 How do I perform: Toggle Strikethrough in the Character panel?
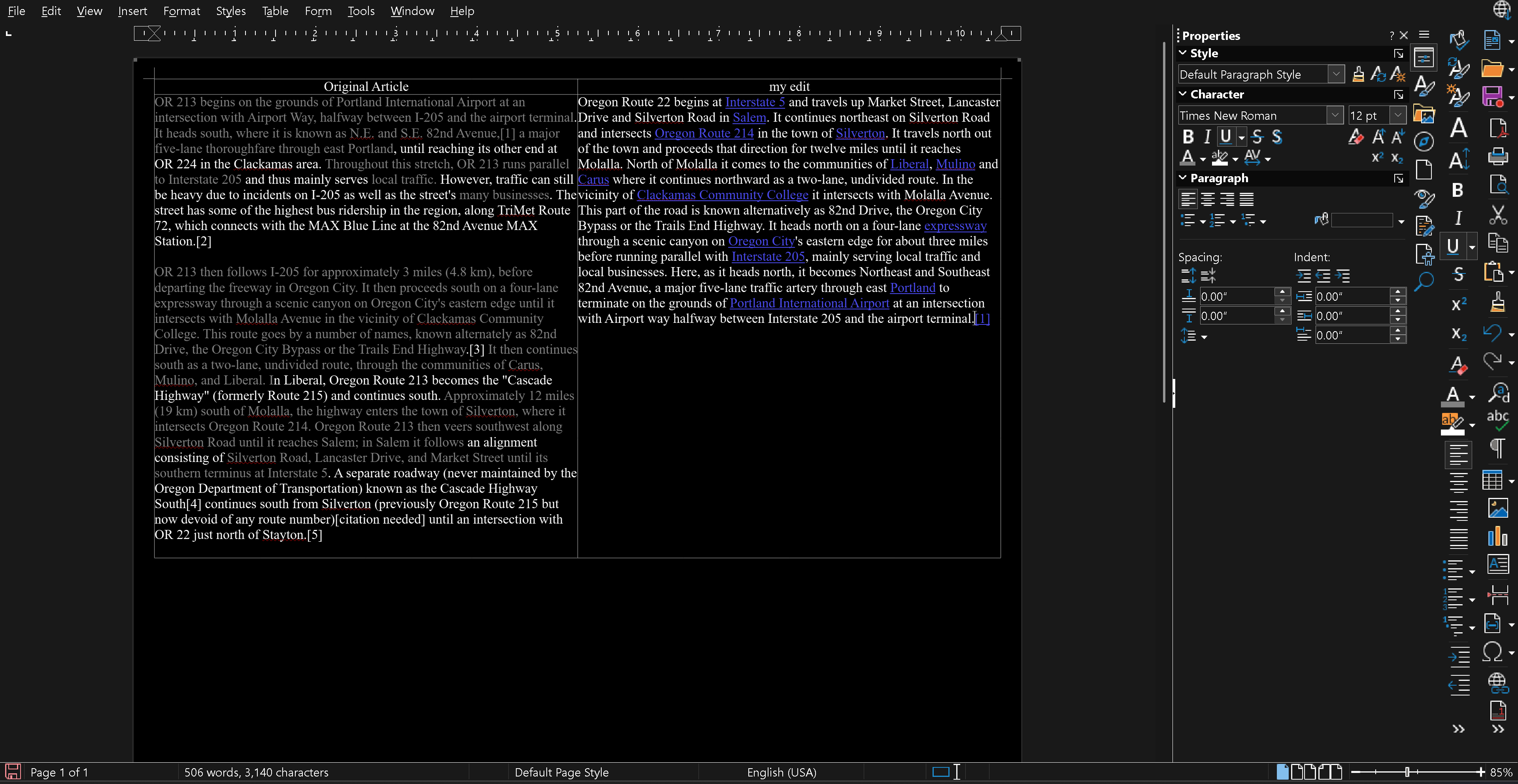point(1257,137)
